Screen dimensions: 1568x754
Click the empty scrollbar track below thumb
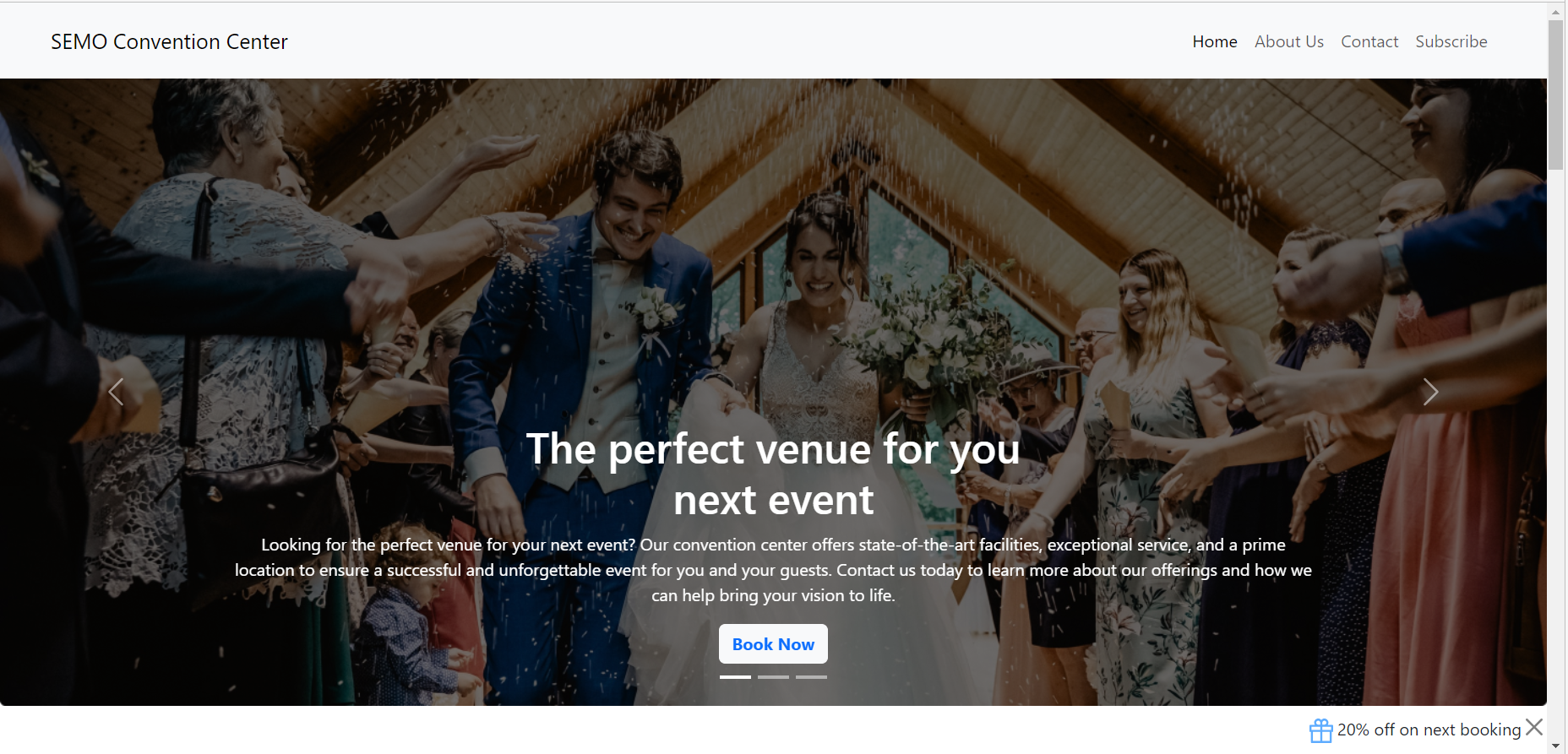click(1555, 454)
